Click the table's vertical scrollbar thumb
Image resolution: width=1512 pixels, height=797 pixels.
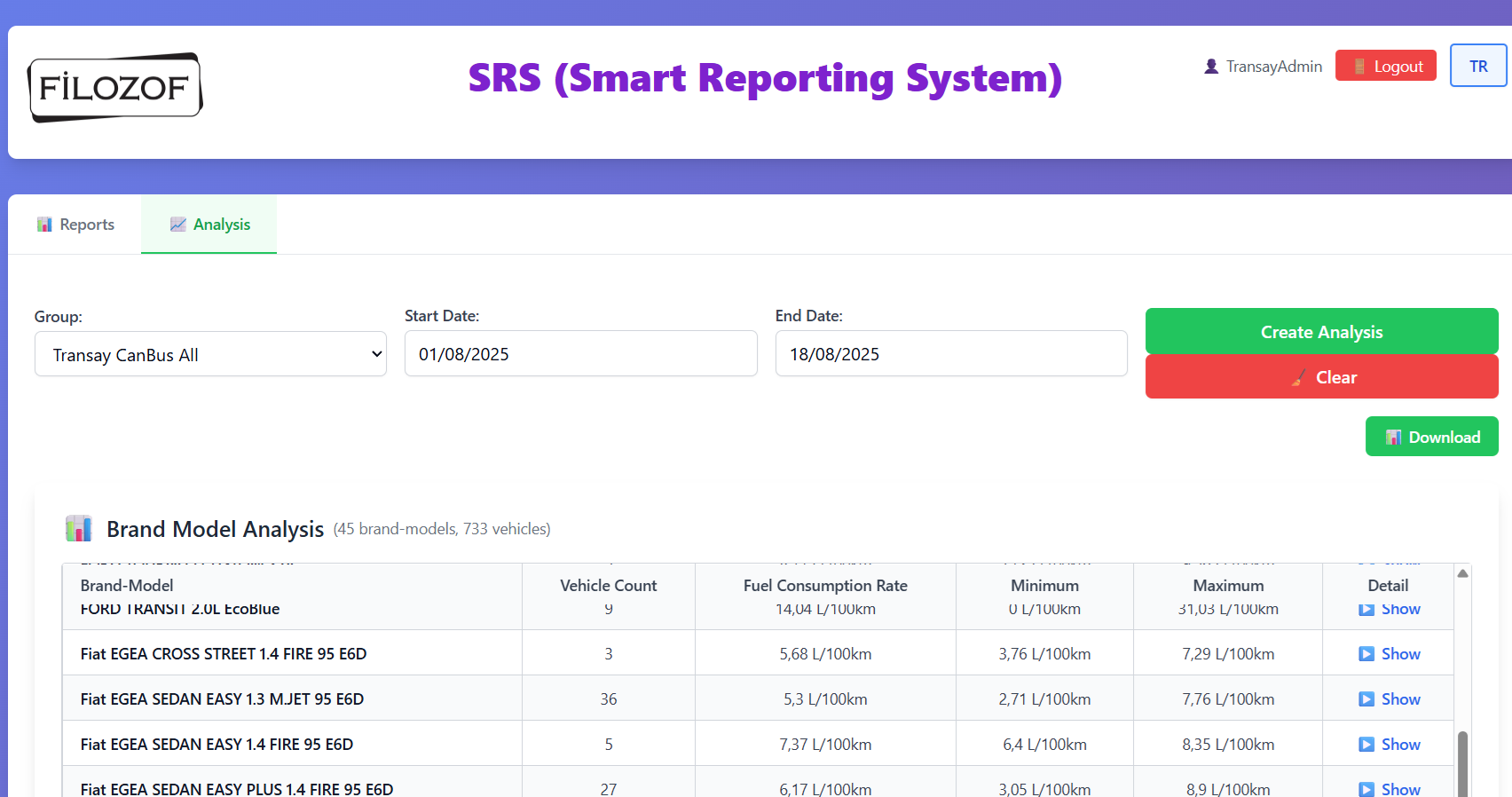click(x=1462, y=763)
